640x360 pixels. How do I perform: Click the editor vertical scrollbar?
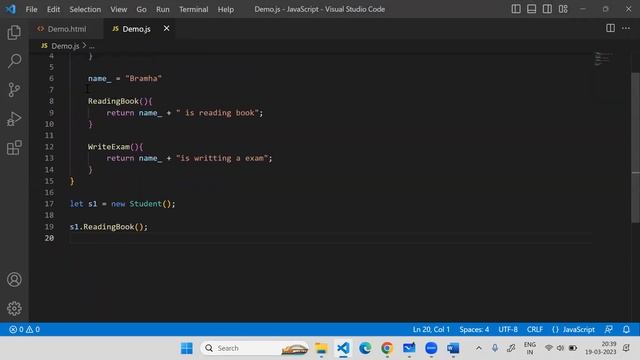(x=636, y=147)
